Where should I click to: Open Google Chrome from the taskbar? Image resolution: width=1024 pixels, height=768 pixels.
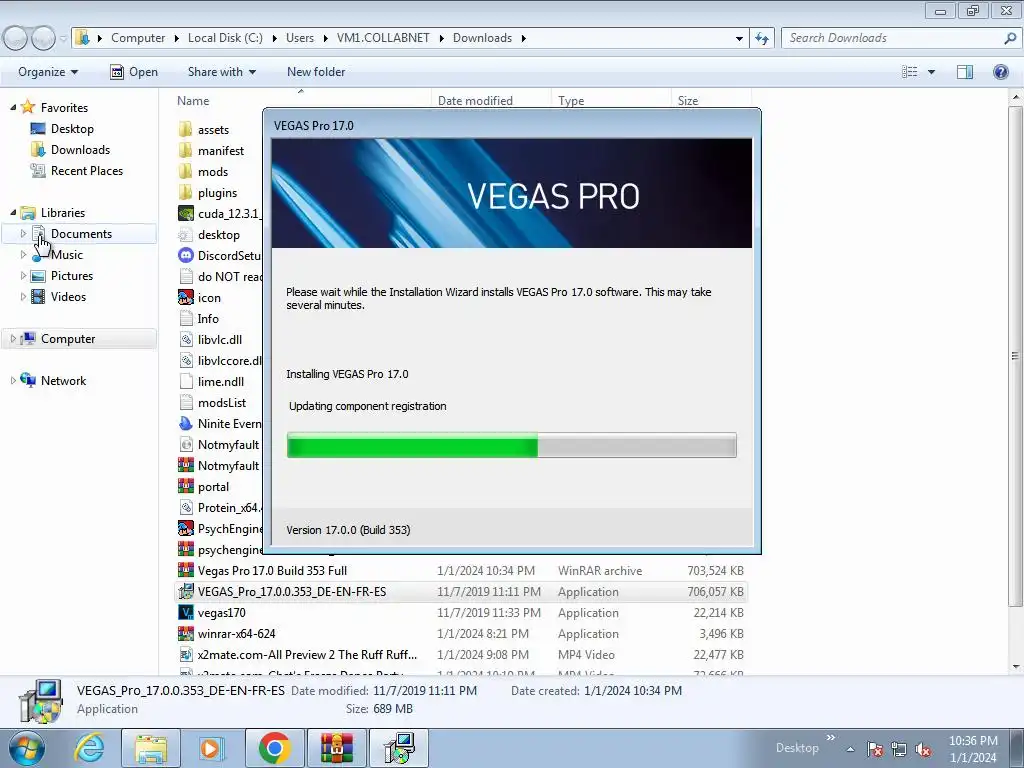tap(274, 748)
